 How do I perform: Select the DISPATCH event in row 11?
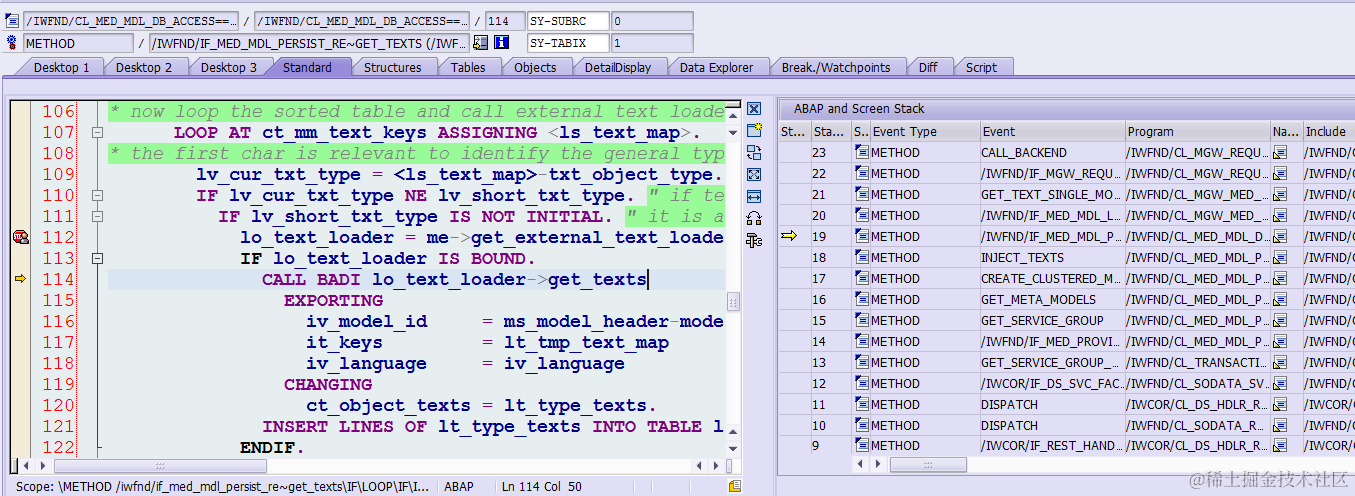point(1052,405)
